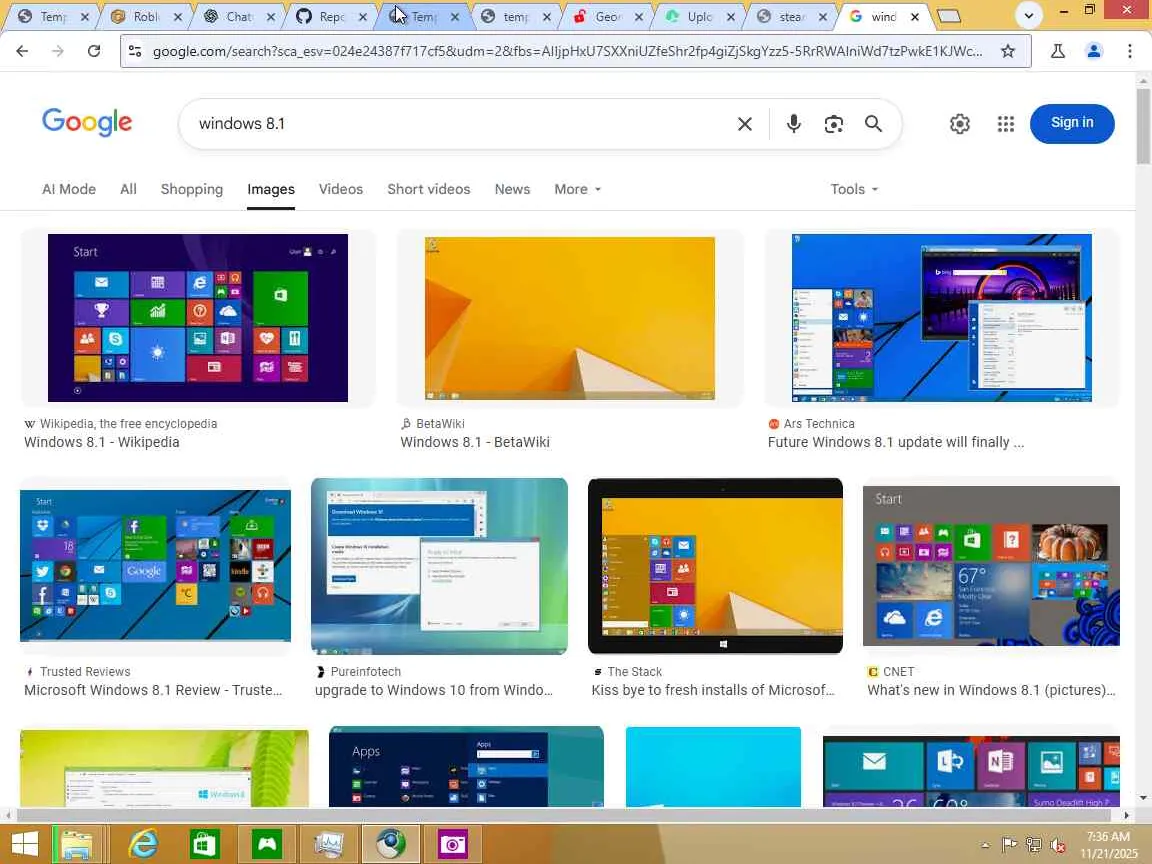Reload the current page
Screen dimensions: 1152x864
[x=93, y=51]
